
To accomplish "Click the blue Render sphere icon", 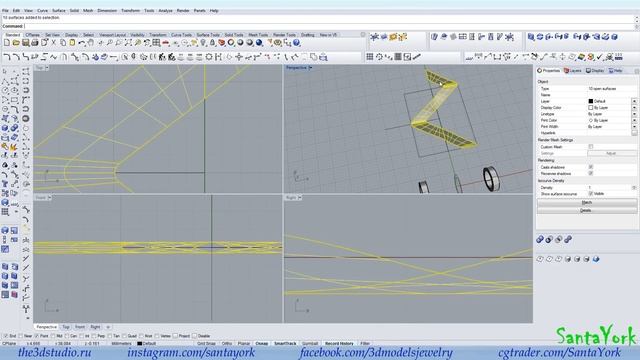I will click(x=259, y=43).
